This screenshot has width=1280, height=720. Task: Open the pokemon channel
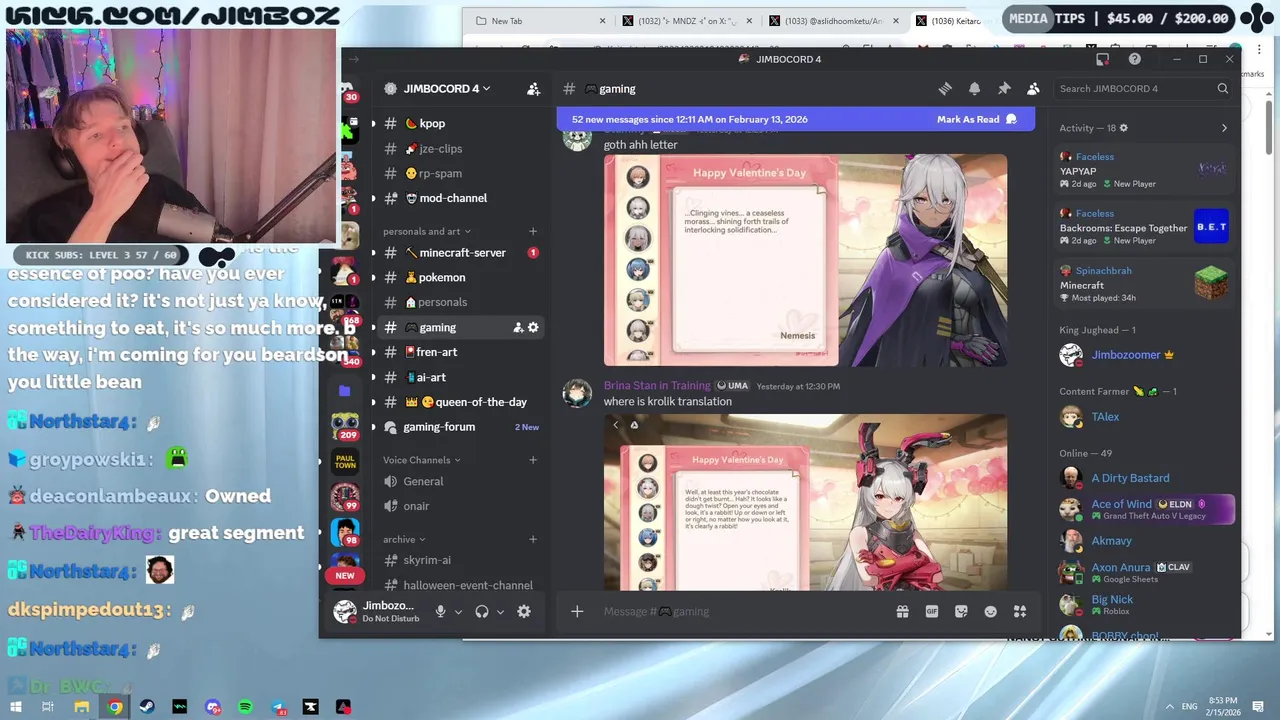460,277
